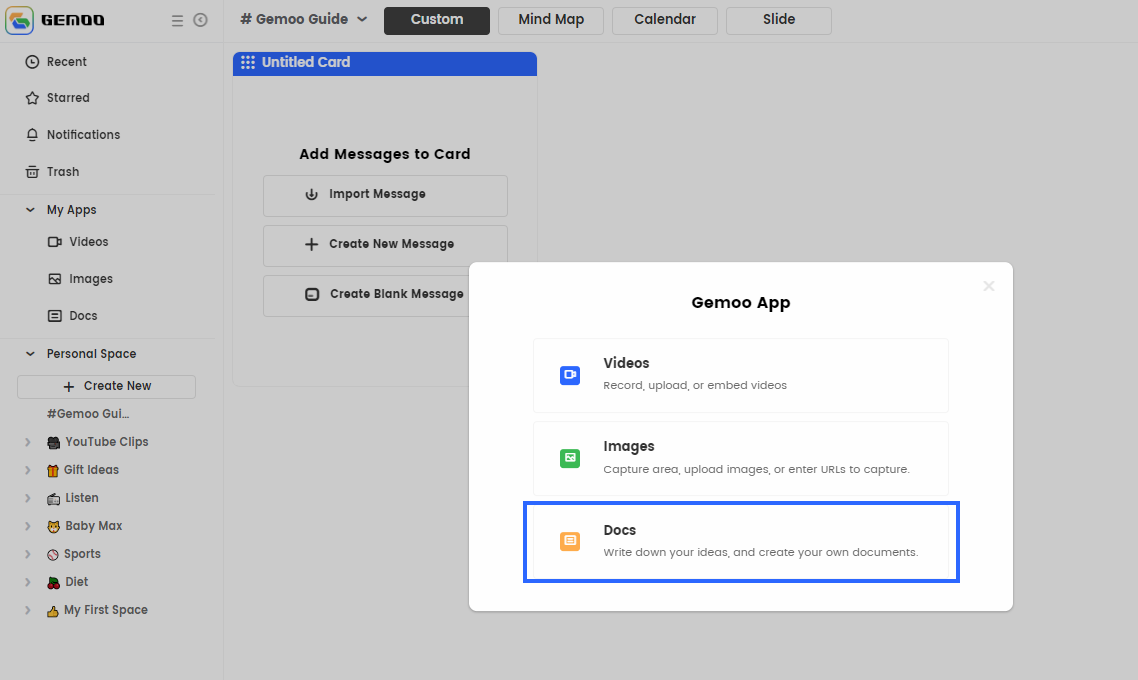The width and height of the screenshot is (1138, 680).
Task: Click the Baby Max tiger face icon
Action: 54,526
